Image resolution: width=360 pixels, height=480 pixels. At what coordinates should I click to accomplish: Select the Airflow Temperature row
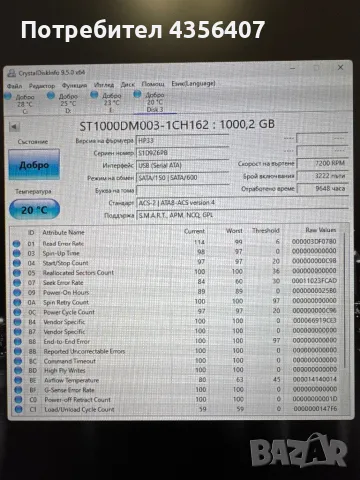tap(176, 380)
